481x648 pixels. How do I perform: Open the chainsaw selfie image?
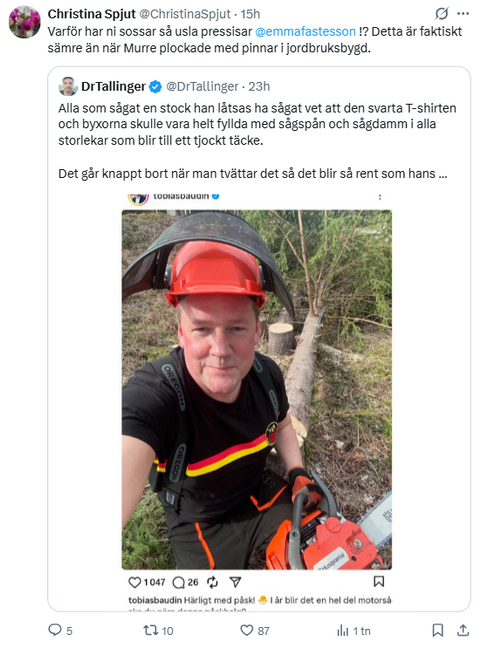tap(257, 390)
